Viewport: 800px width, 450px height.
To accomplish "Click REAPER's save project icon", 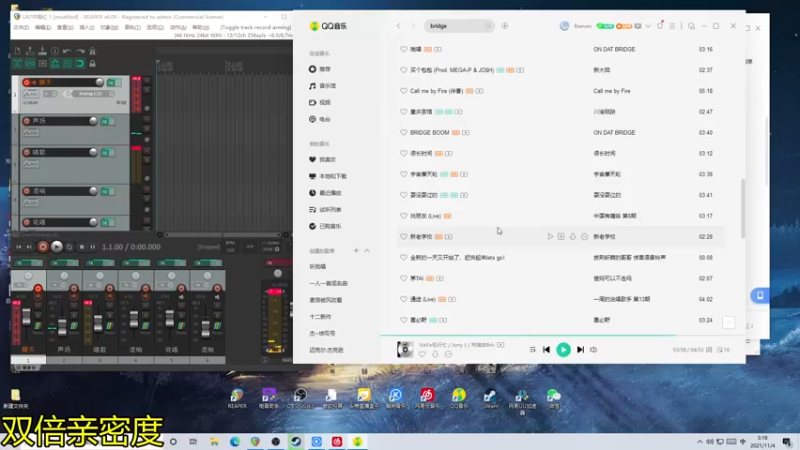I will (x=42, y=51).
